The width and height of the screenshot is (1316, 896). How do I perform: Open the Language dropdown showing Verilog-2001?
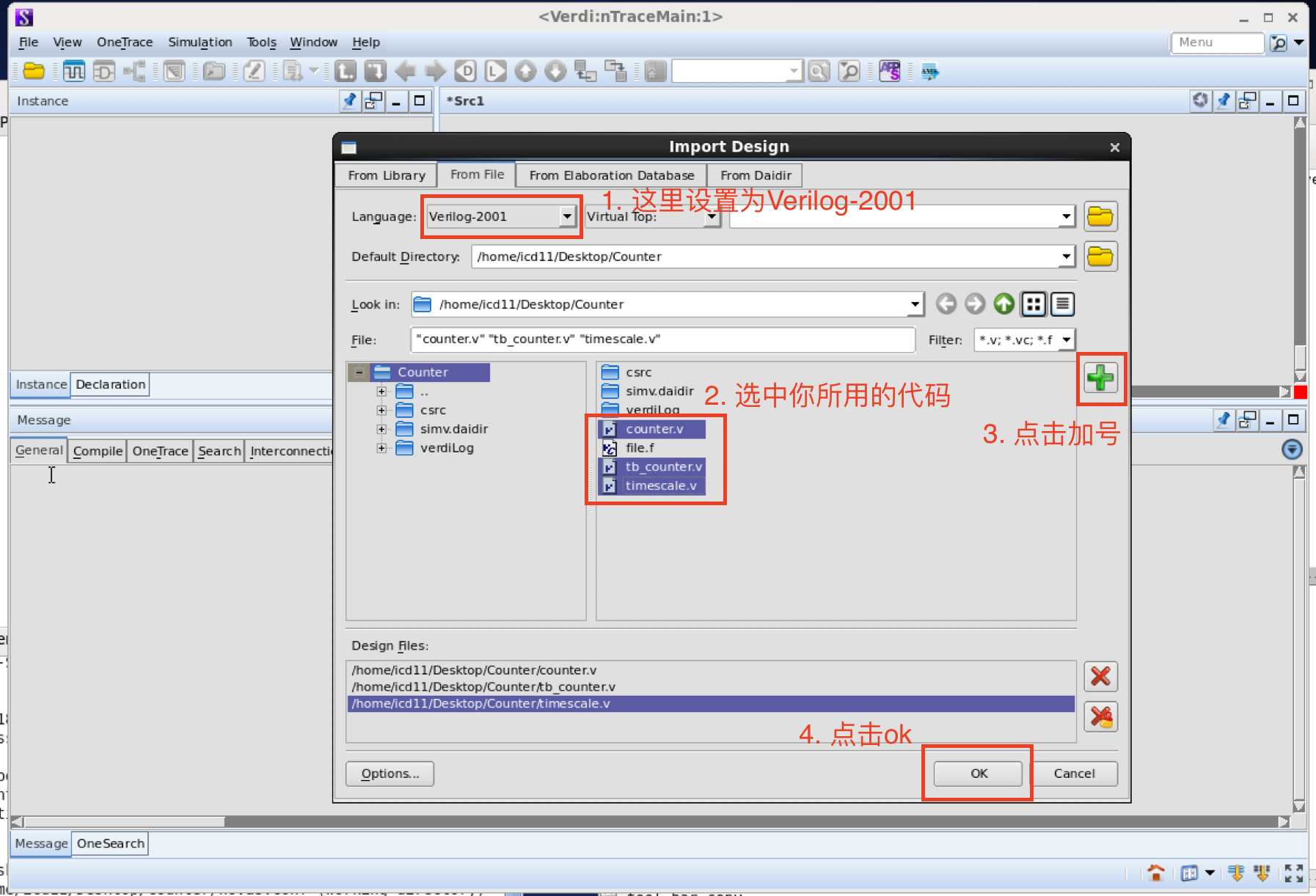tap(567, 216)
